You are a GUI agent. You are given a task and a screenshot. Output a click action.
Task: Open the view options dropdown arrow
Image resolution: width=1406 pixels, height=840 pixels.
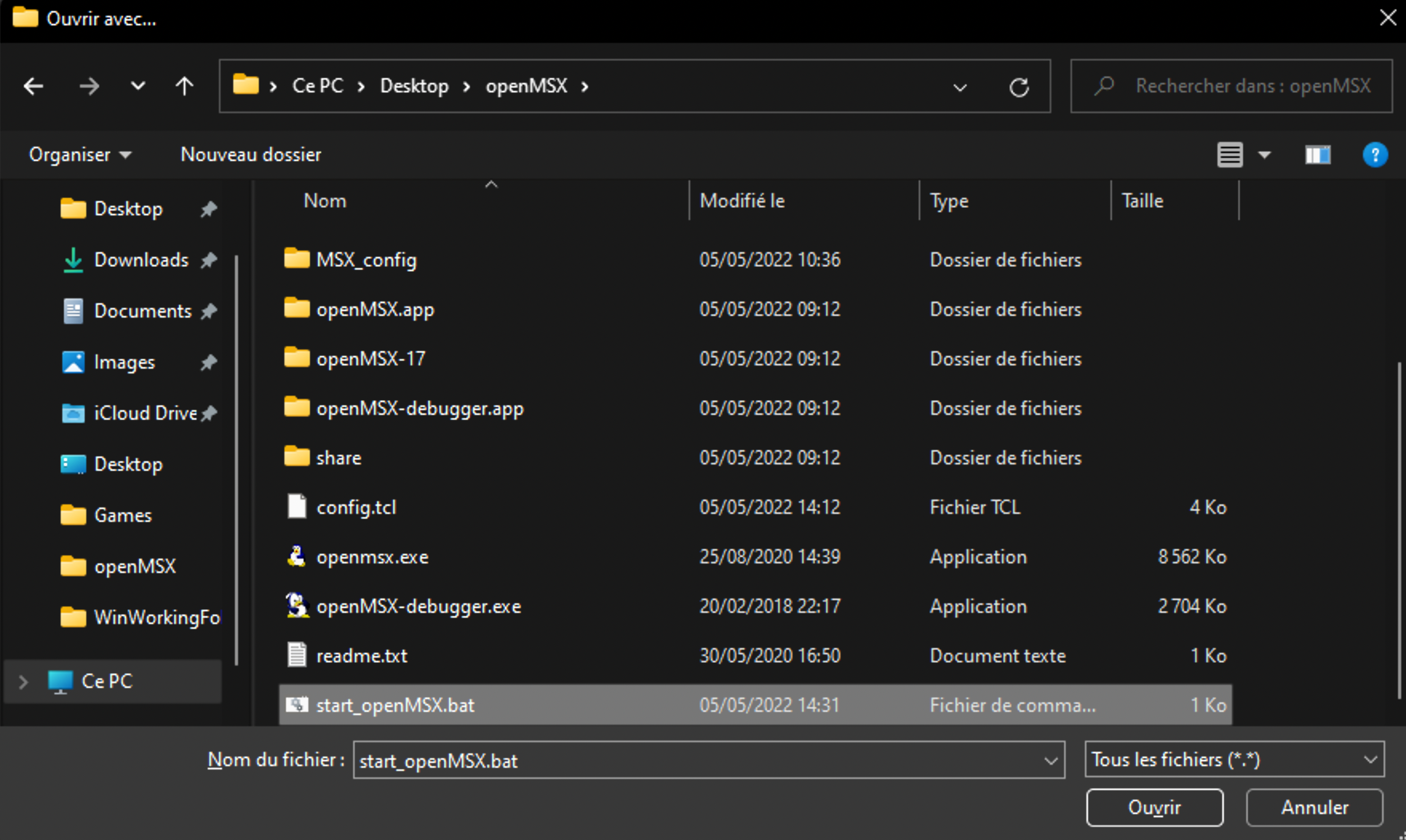(1264, 155)
